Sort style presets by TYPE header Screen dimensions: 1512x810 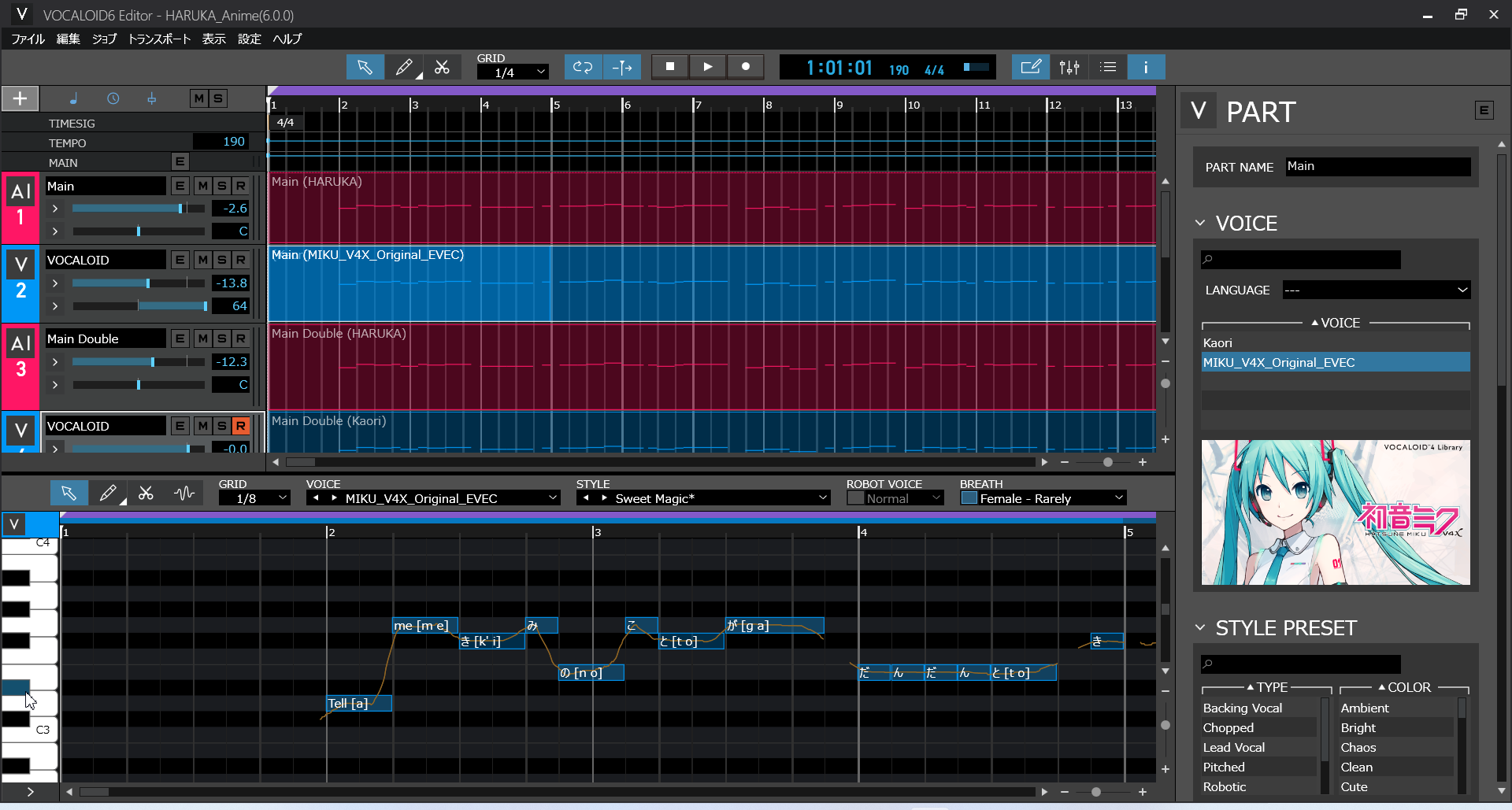click(1267, 687)
